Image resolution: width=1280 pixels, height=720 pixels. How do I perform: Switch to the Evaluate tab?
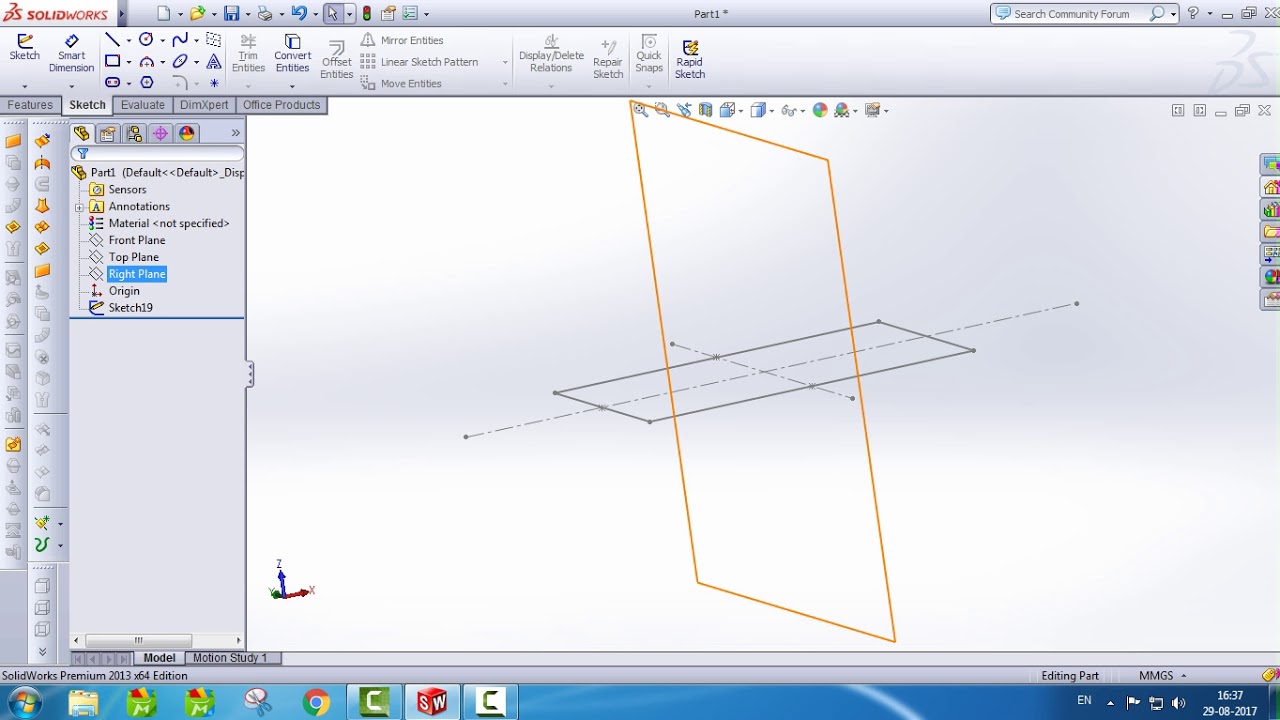click(142, 105)
